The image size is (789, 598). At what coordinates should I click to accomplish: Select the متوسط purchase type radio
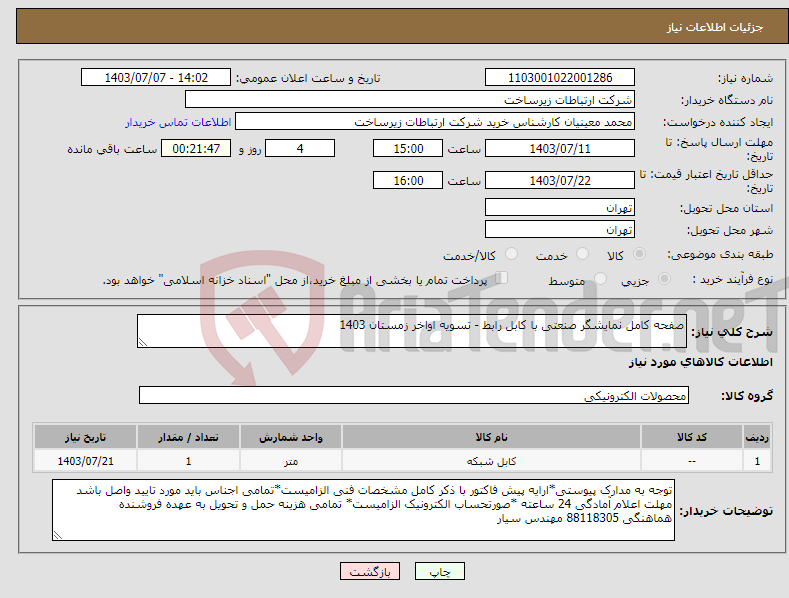(x=600, y=279)
